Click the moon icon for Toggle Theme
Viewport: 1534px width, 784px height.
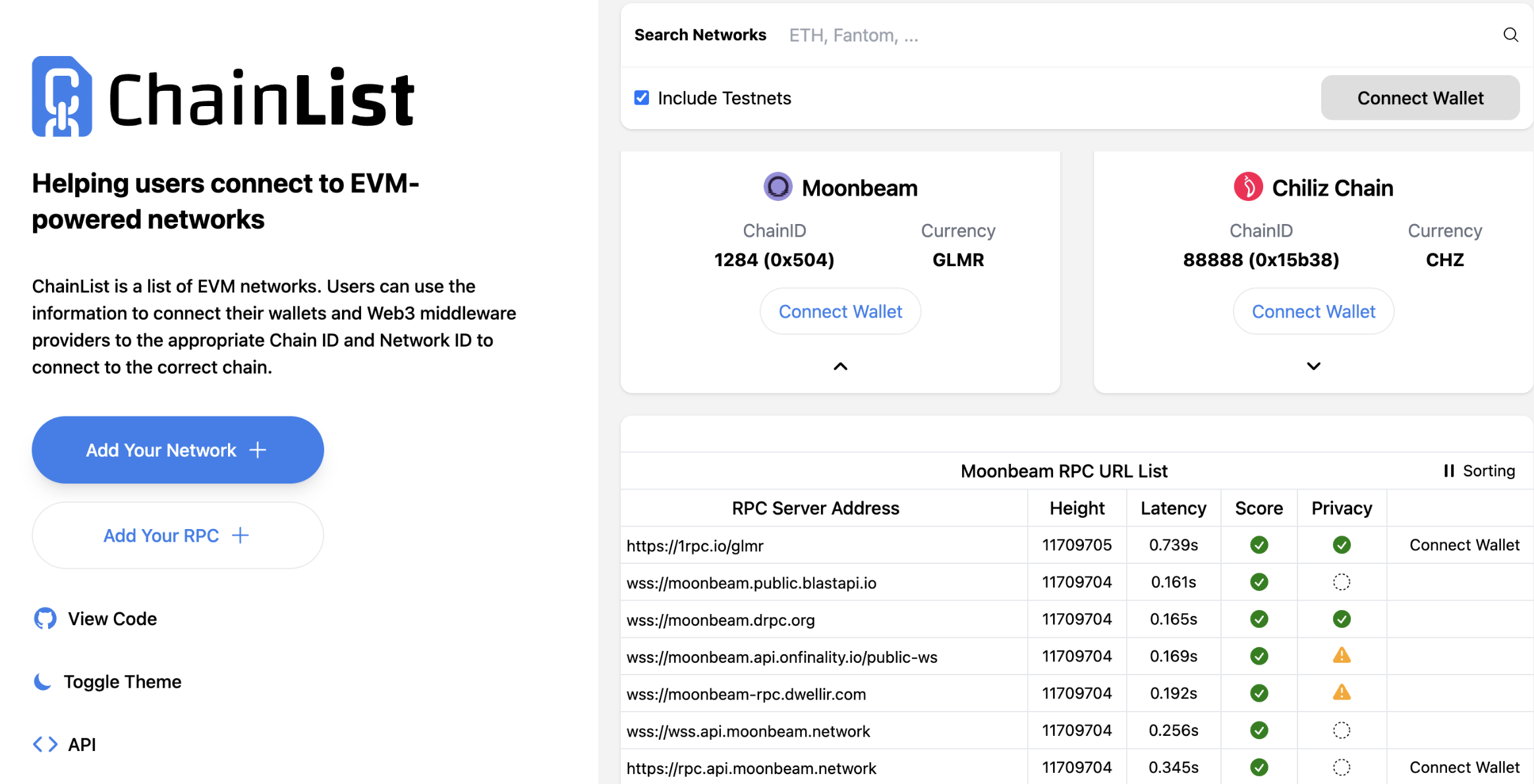pyautogui.click(x=42, y=681)
